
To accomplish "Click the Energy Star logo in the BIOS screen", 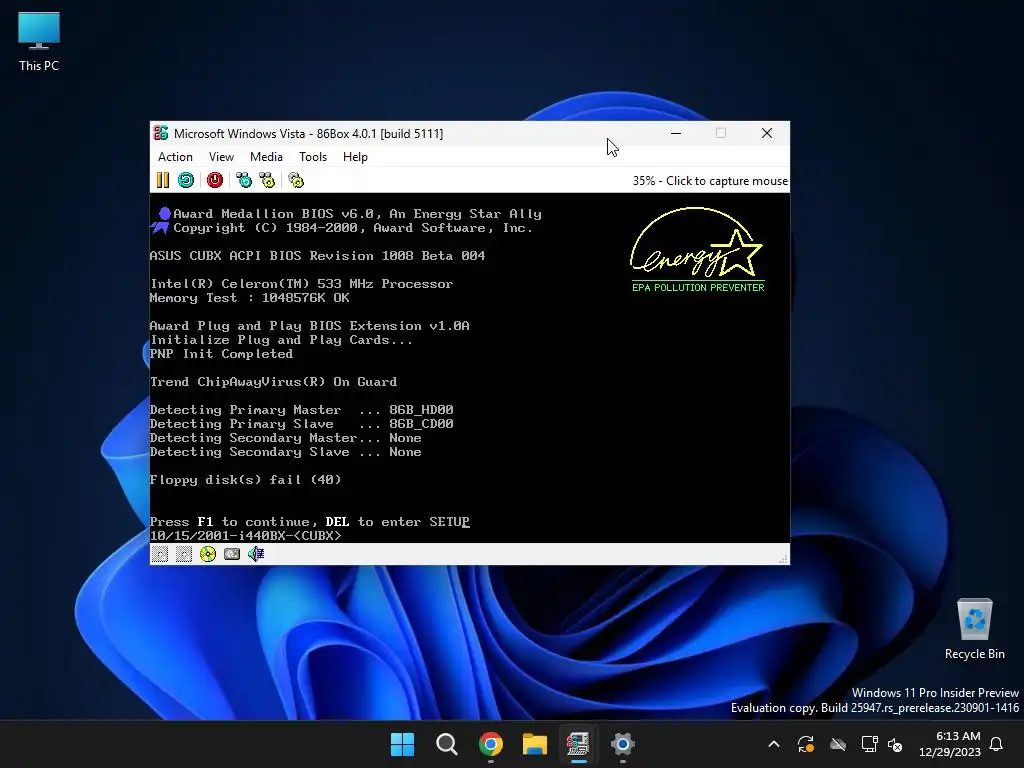I will pos(697,249).
